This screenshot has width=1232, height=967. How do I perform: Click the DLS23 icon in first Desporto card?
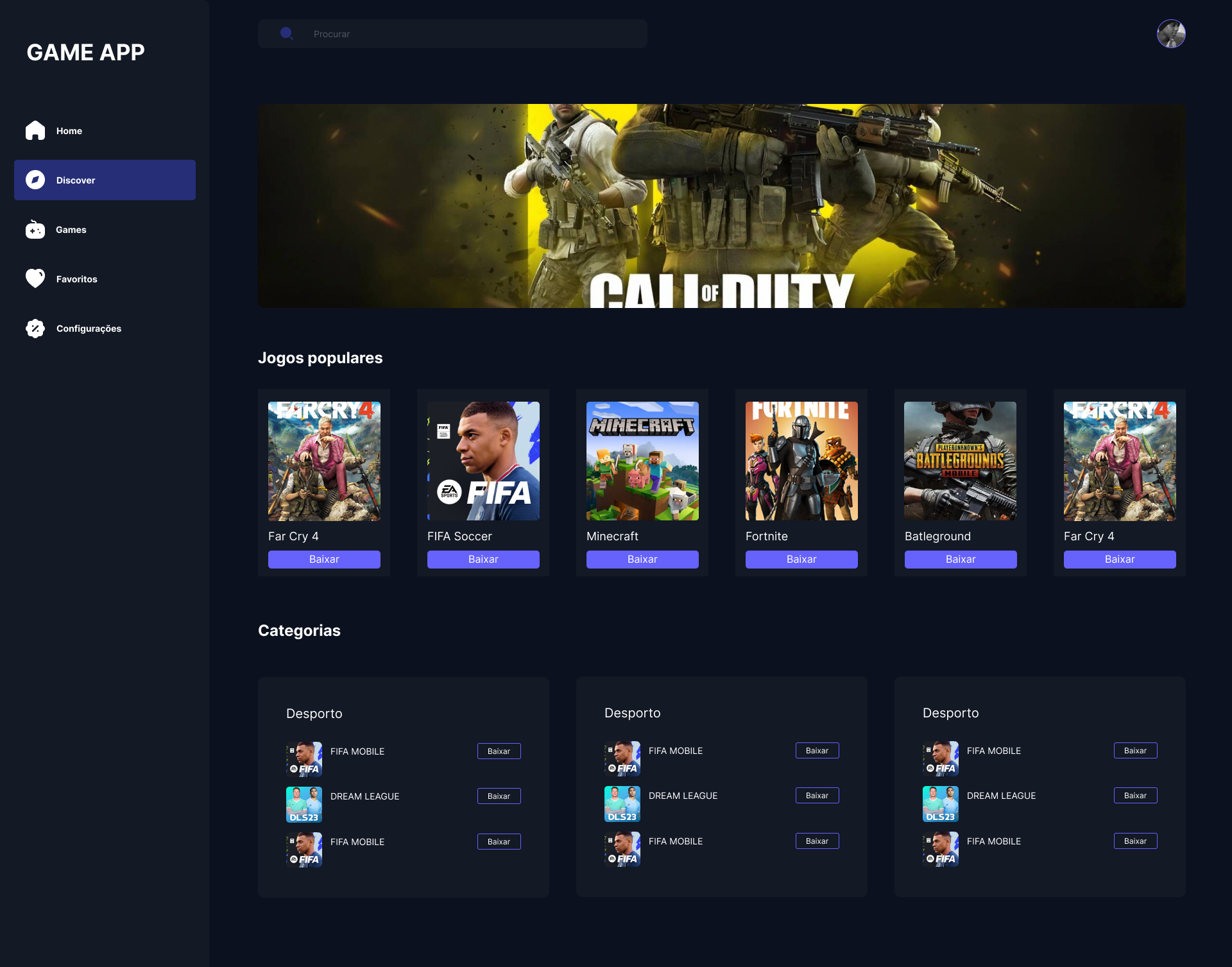tap(304, 804)
